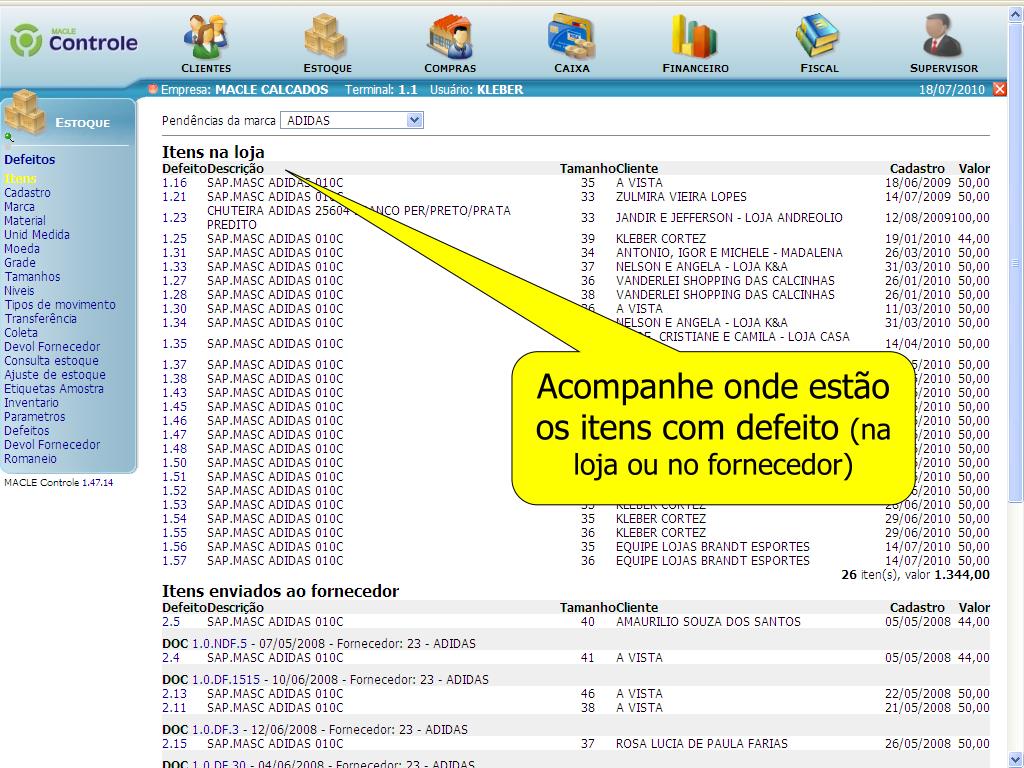
Task: Click the red close icon beside the date
Action: coord(999,89)
